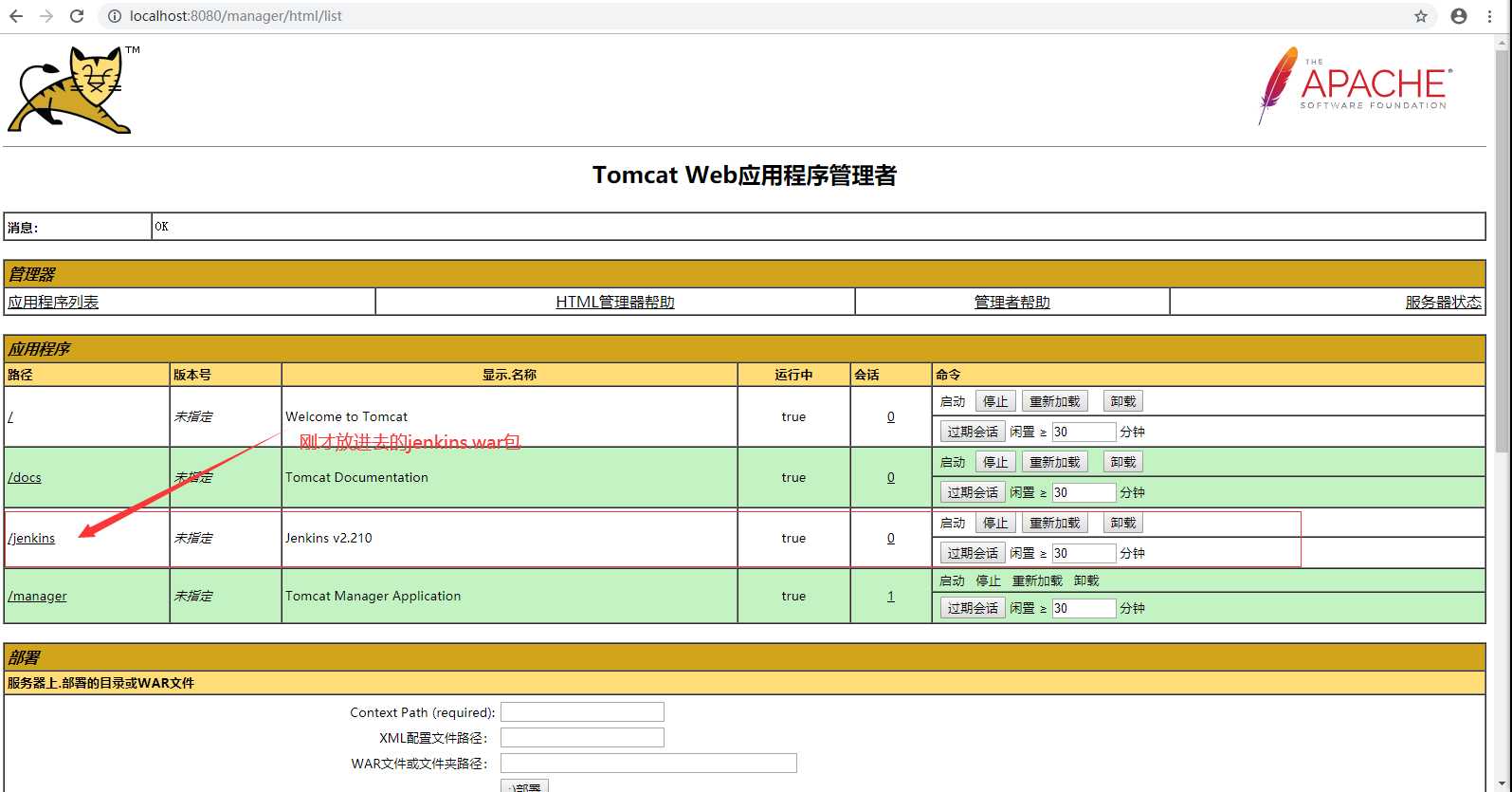Open the /docs application link

25,477
